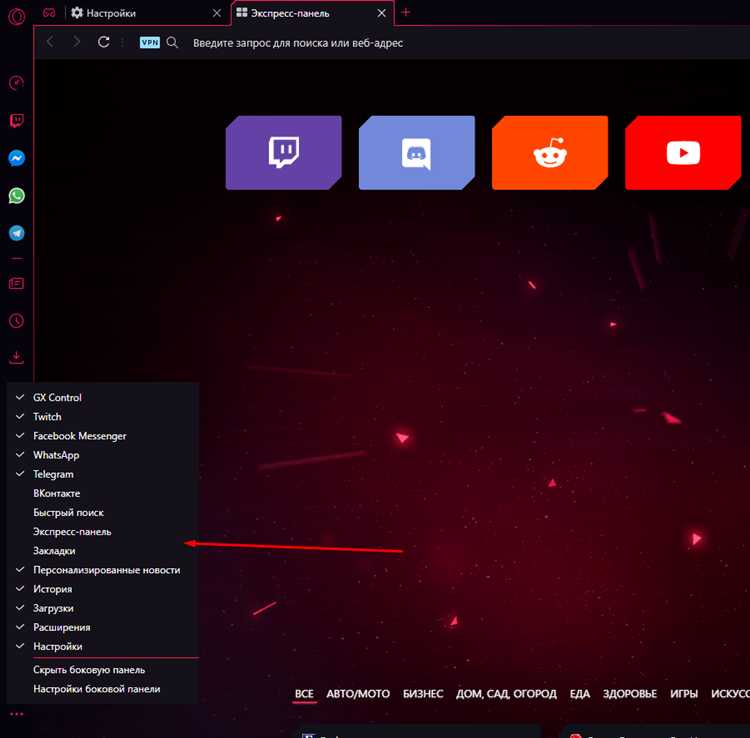Select ДОМ, САД, ОГОРОД news category
750x738 pixels.
[506, 694]
